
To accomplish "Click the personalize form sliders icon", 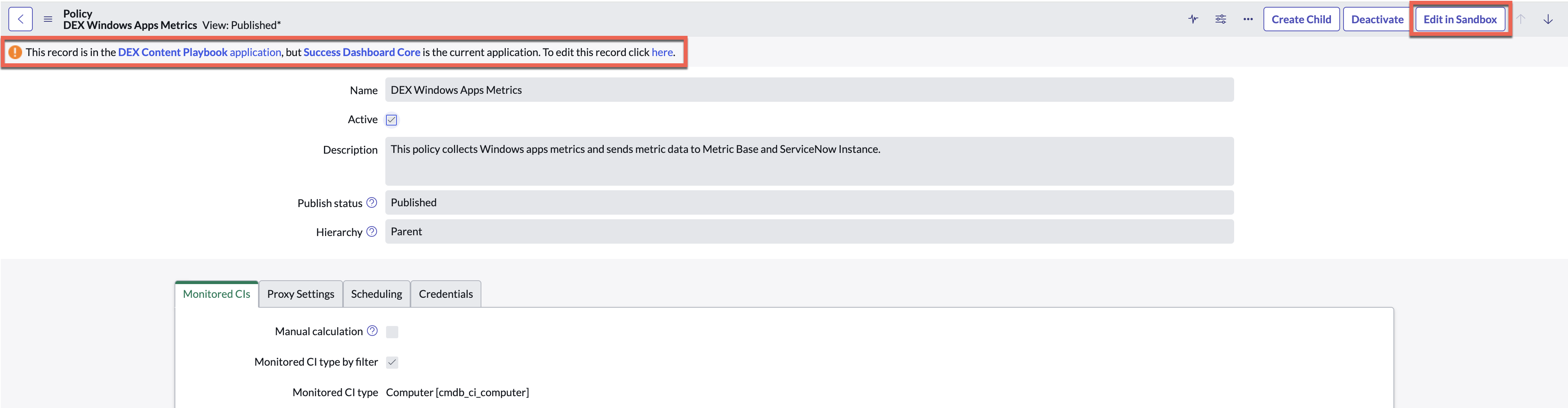I will pyautogui.click(x=1220, y=19).
